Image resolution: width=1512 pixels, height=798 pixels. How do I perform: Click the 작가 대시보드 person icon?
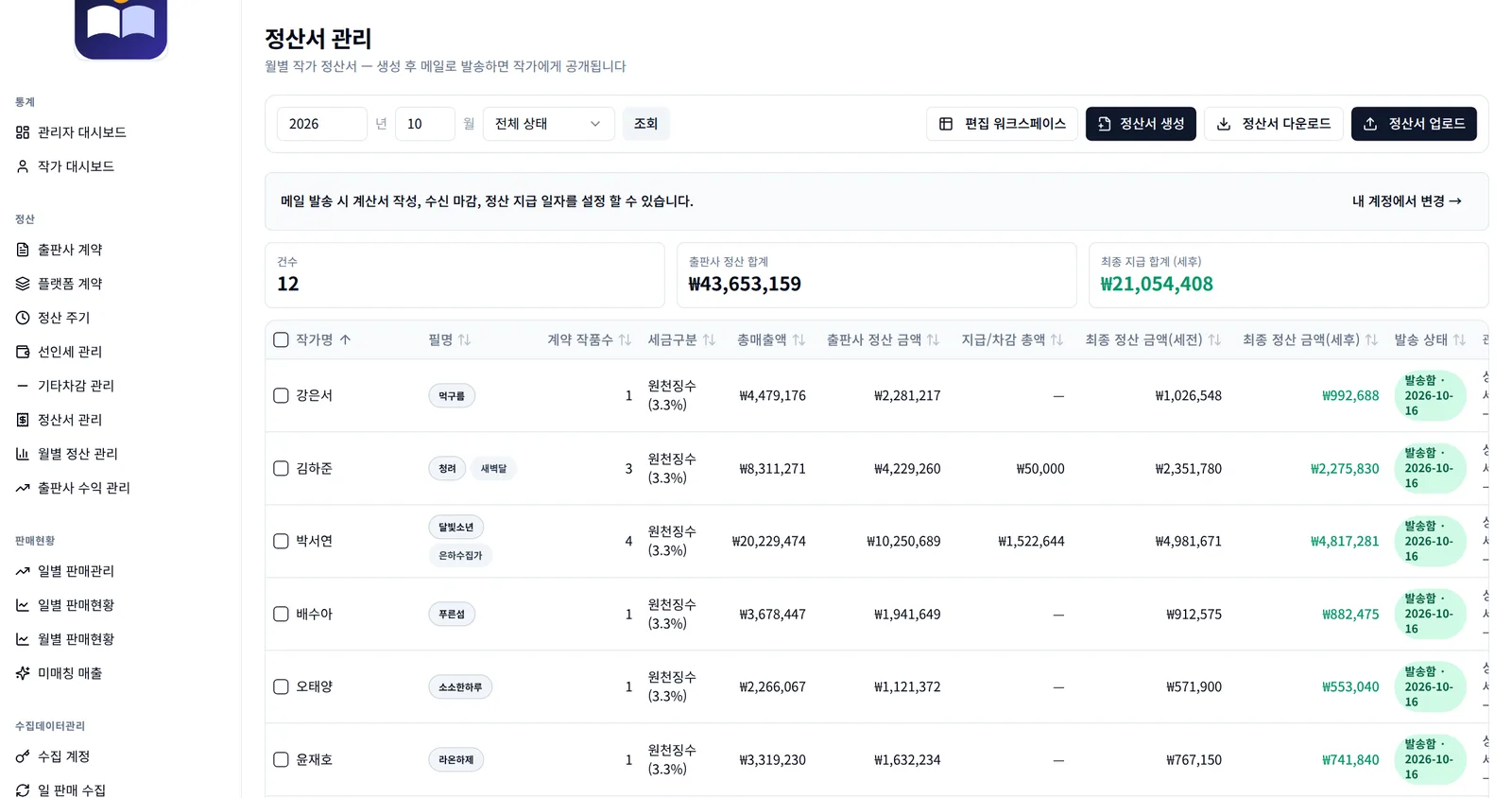pyautogui.click(x=23, y=166)
